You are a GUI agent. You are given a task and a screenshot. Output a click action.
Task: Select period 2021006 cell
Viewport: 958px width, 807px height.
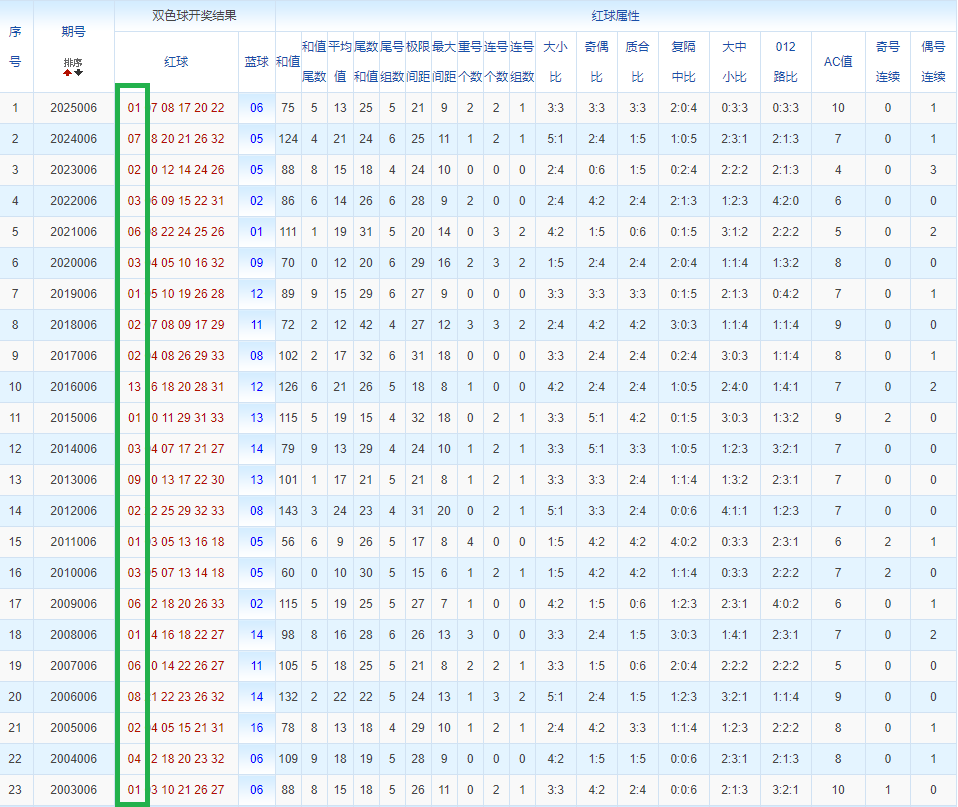[73, 232]
